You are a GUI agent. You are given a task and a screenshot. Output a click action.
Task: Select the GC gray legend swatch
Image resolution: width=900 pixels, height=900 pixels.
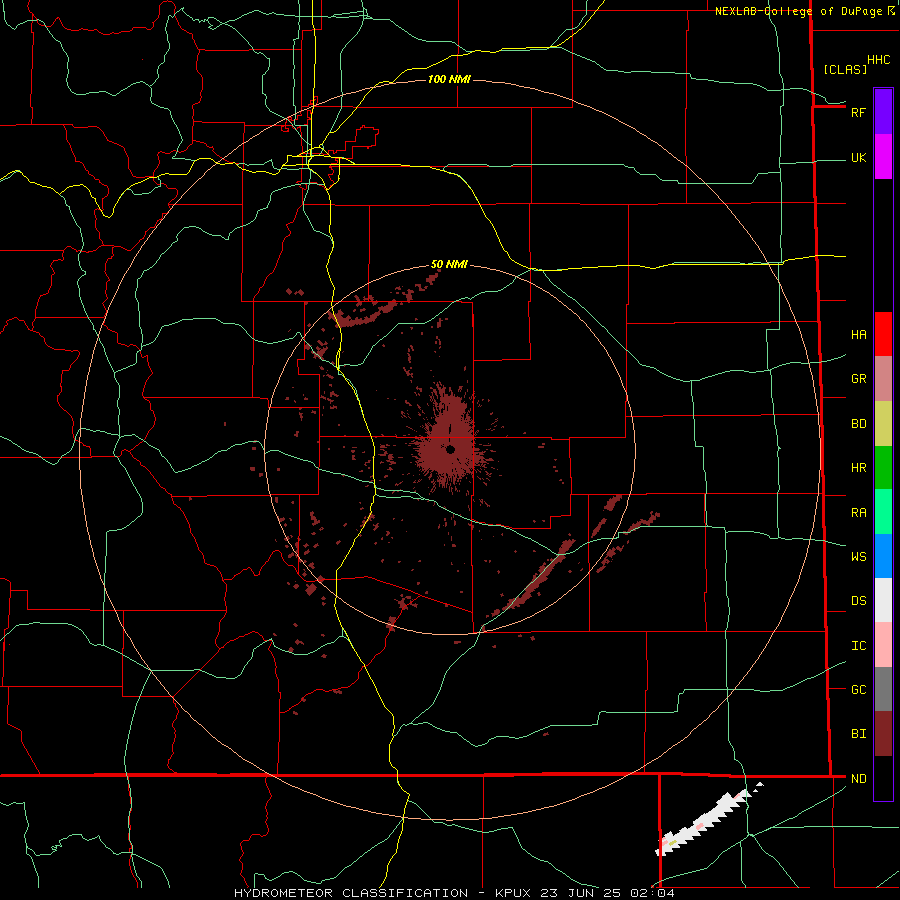tap(883, 689)
